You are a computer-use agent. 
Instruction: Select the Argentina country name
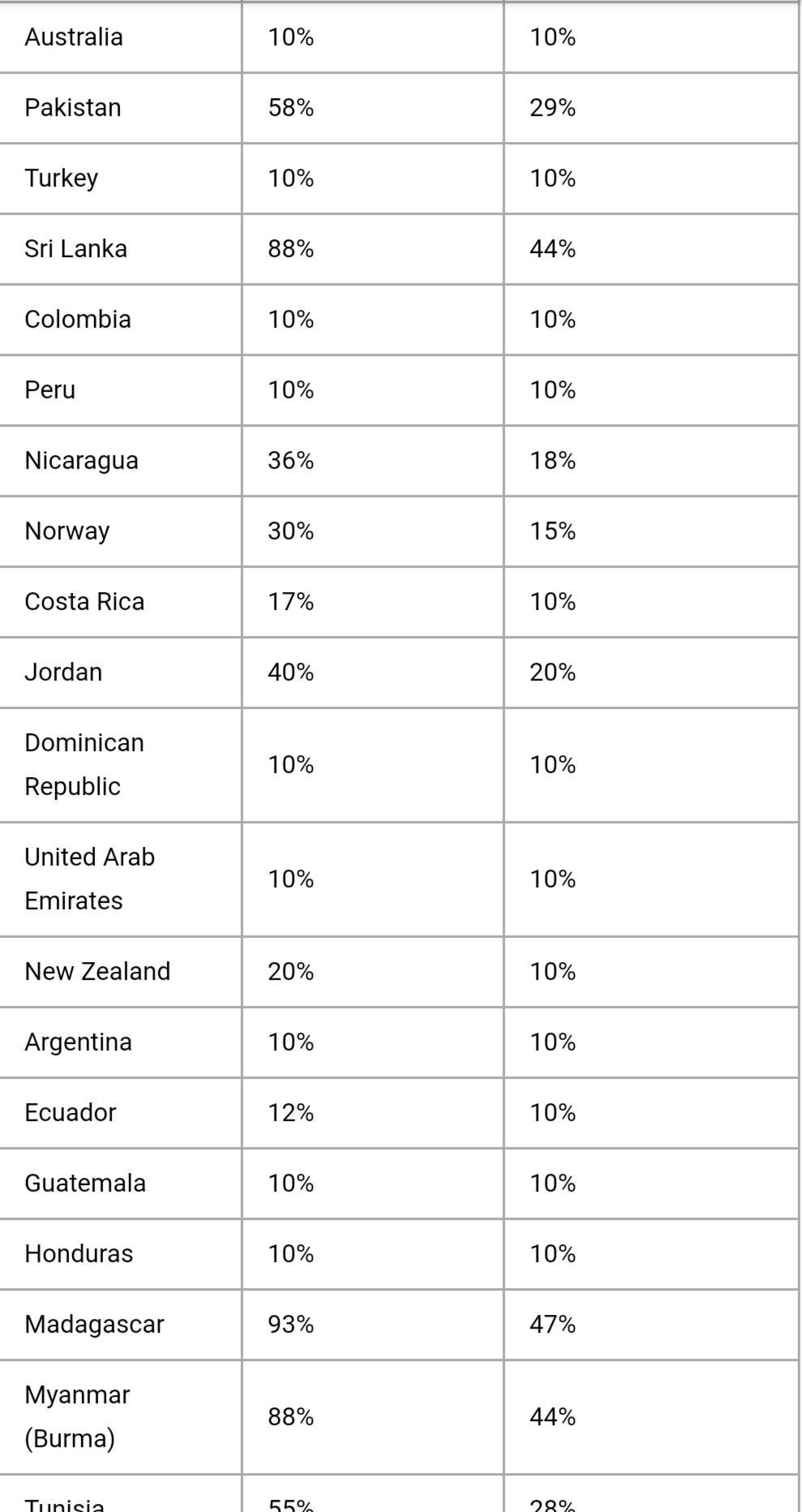[x=78, y=1042]
